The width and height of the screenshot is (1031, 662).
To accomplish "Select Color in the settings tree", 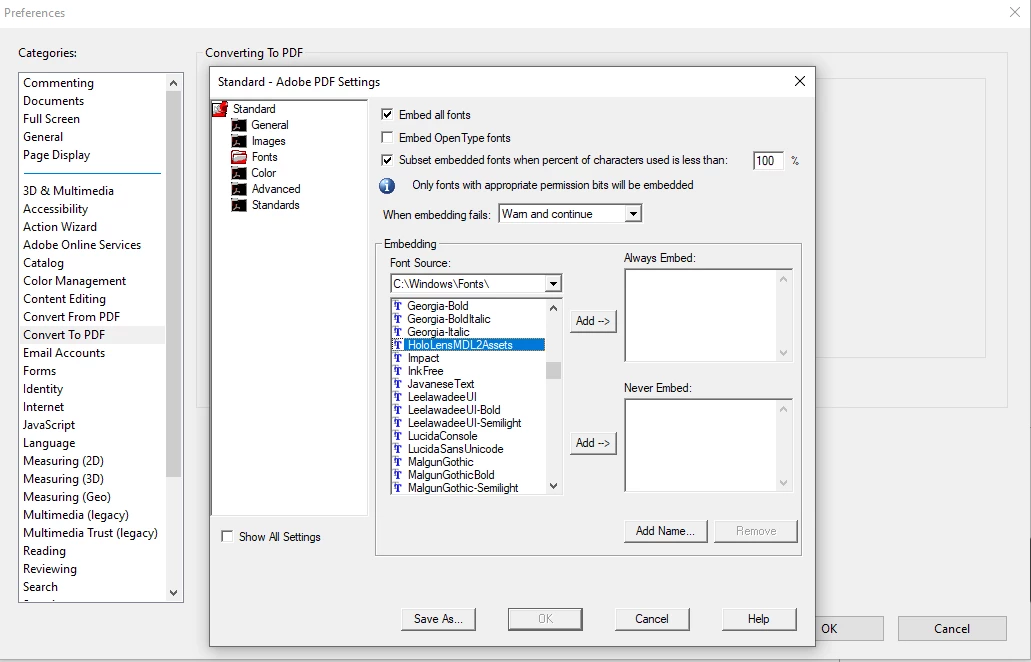I will tap(264, 173).
